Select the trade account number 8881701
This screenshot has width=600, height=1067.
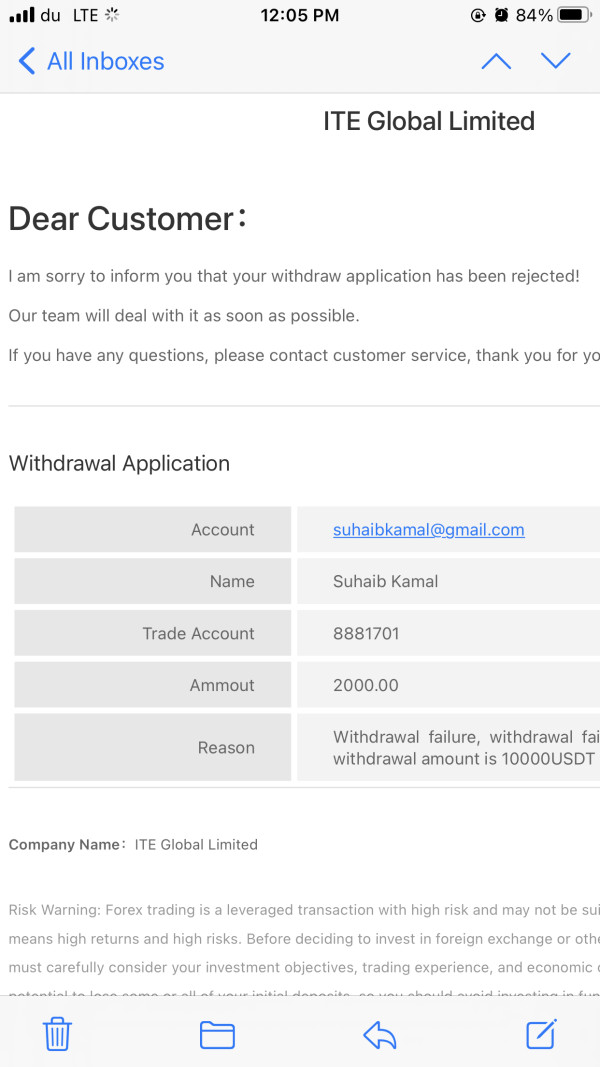[366, 633]
